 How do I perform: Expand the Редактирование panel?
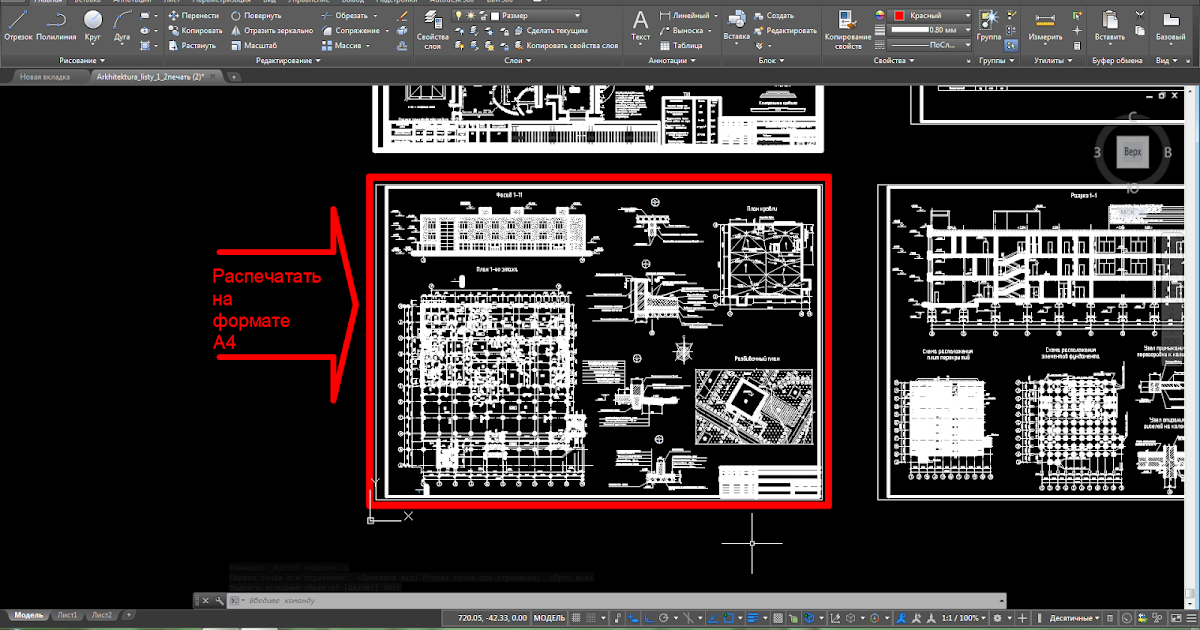(288, 61)
